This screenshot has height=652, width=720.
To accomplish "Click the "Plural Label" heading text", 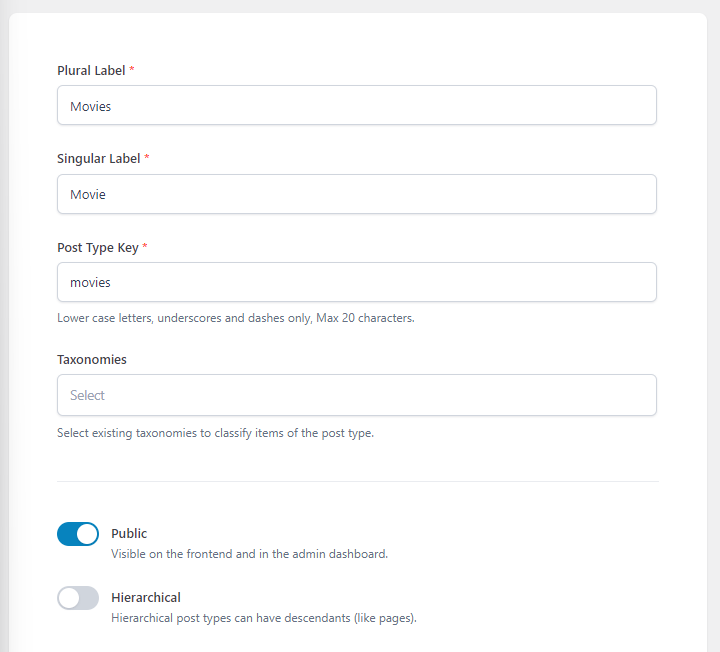I will (x=91, y=71).
